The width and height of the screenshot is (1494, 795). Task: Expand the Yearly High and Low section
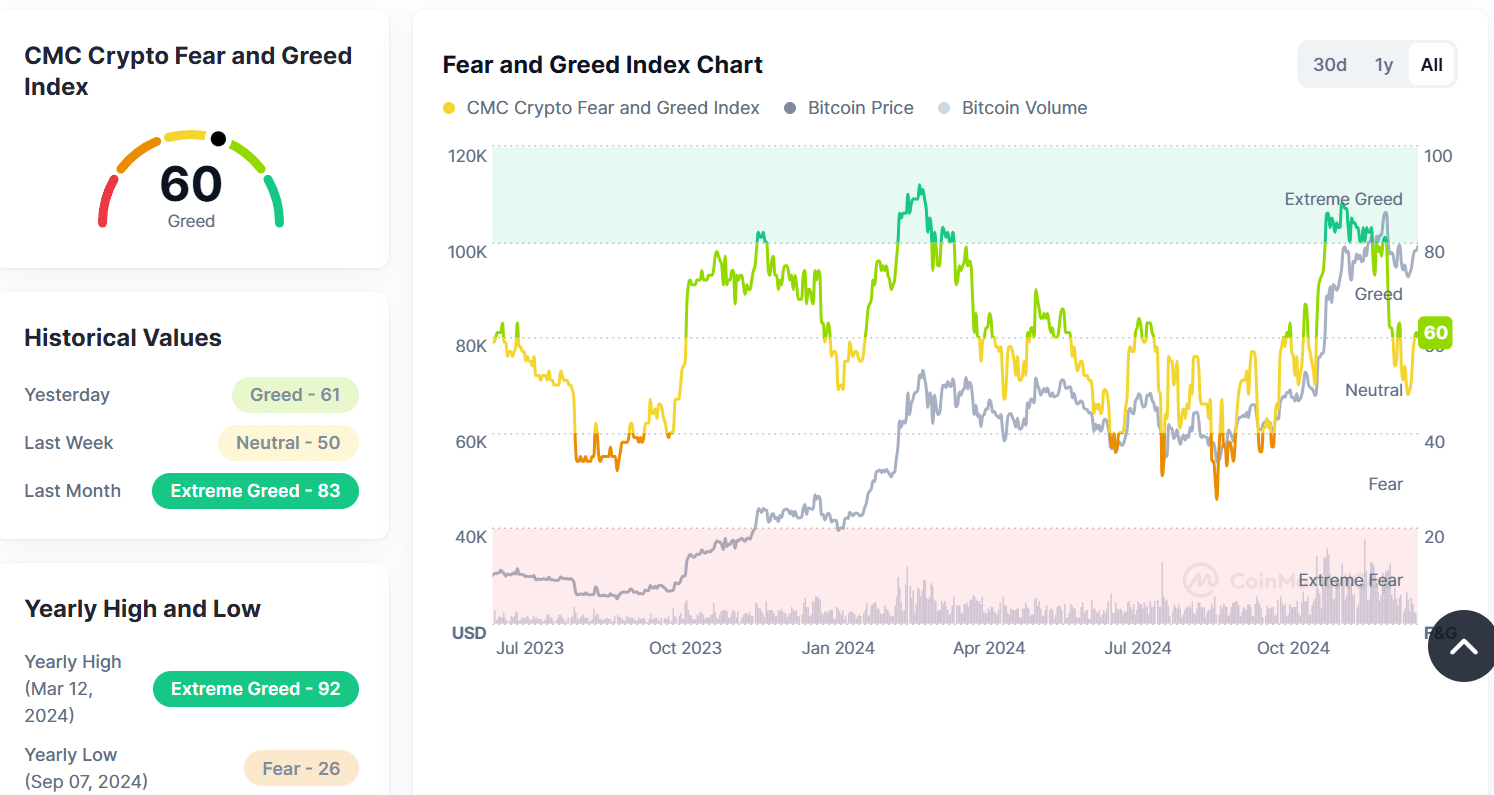pos(142,608)
